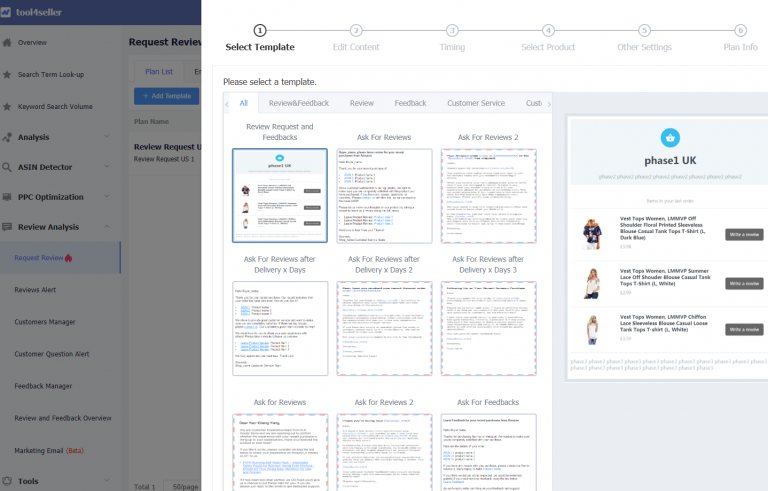Choose the Ask For Reviews template thumbnail
Viewport: 768px width, 491px height.
[384, 196]
